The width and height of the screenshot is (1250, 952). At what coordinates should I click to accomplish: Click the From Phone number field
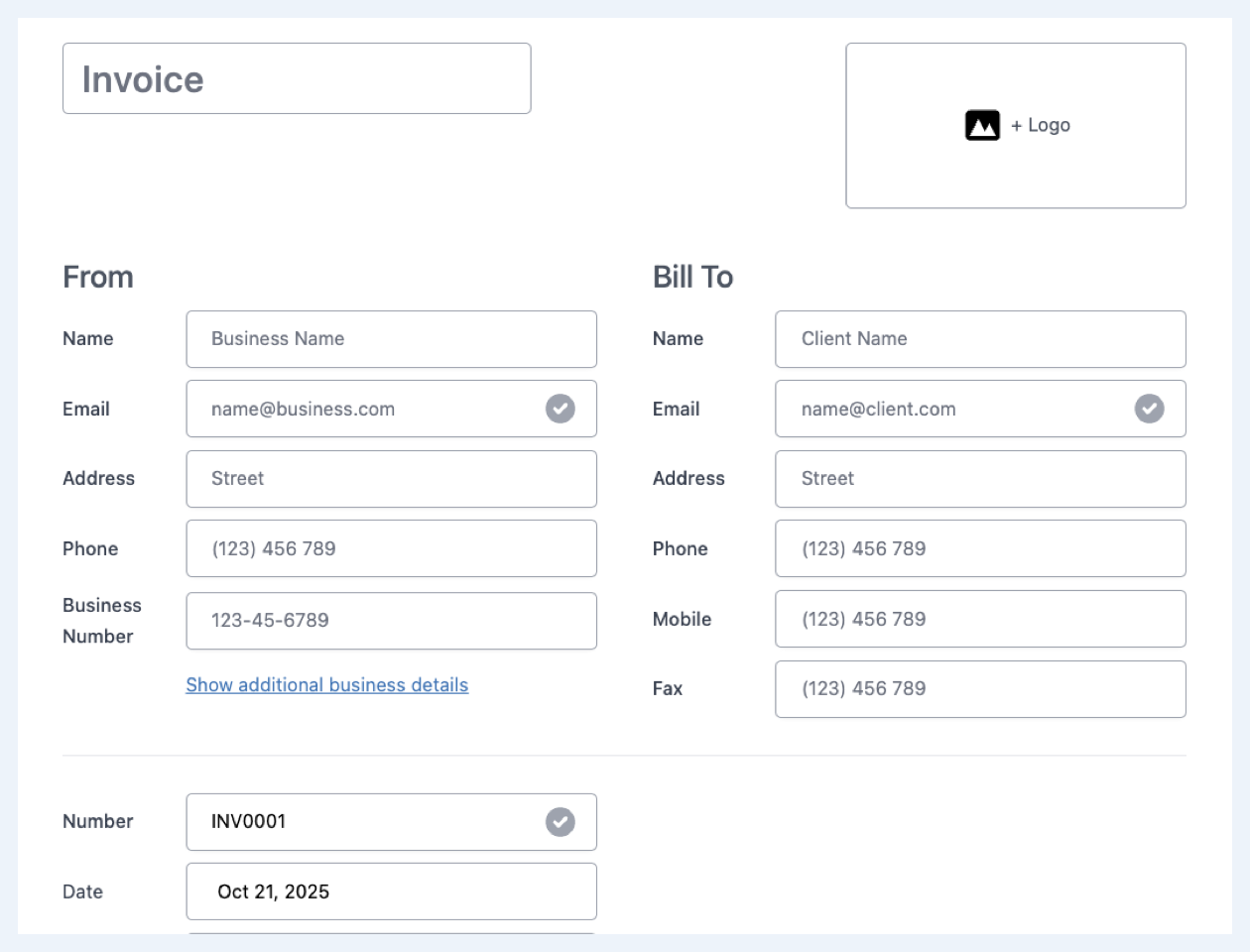click(x=391, y=548)
